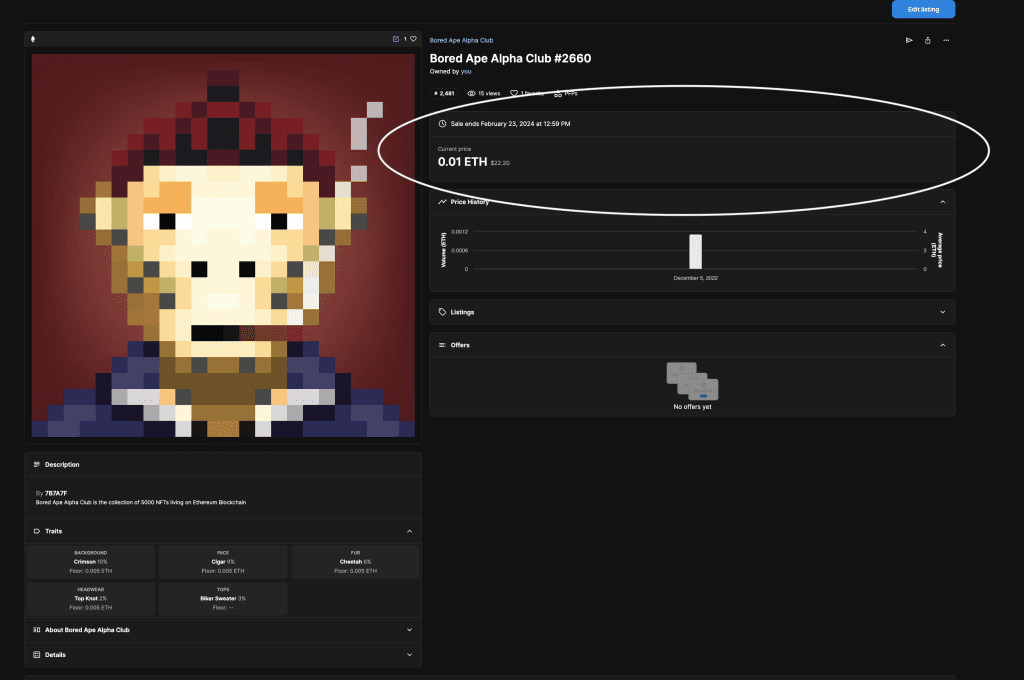Favorite the NFT with the heart icon

point(413,39)
